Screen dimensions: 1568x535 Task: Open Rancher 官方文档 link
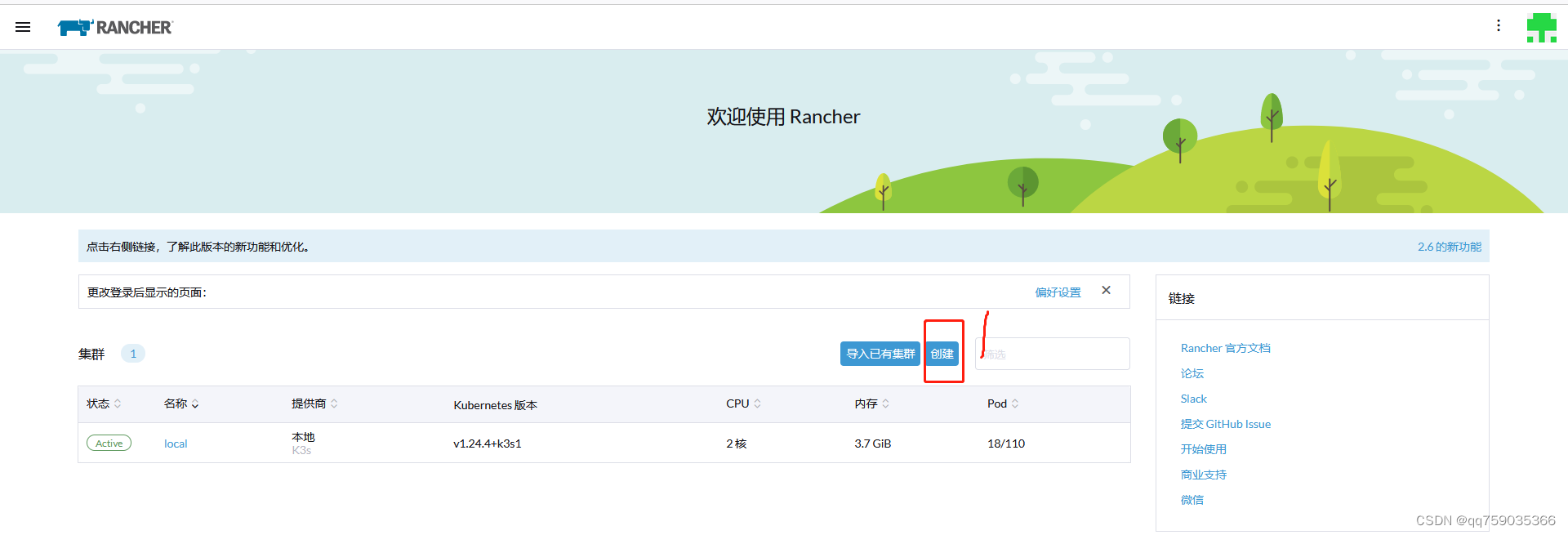pyautogui.click(x=1225, y=348)
